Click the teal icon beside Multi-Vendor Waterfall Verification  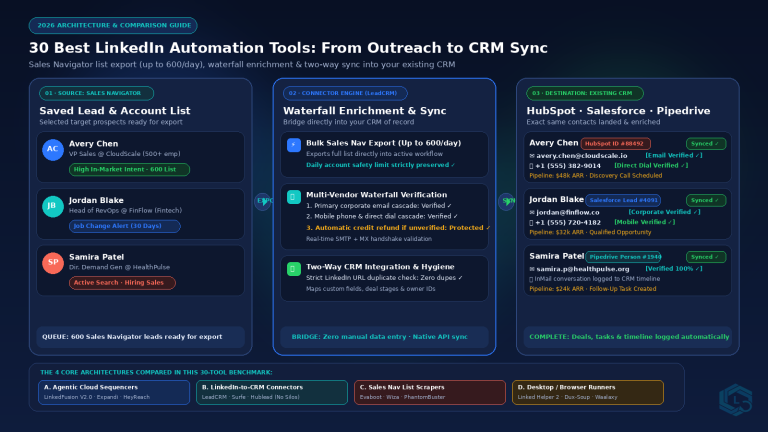[x=294, y=197]
